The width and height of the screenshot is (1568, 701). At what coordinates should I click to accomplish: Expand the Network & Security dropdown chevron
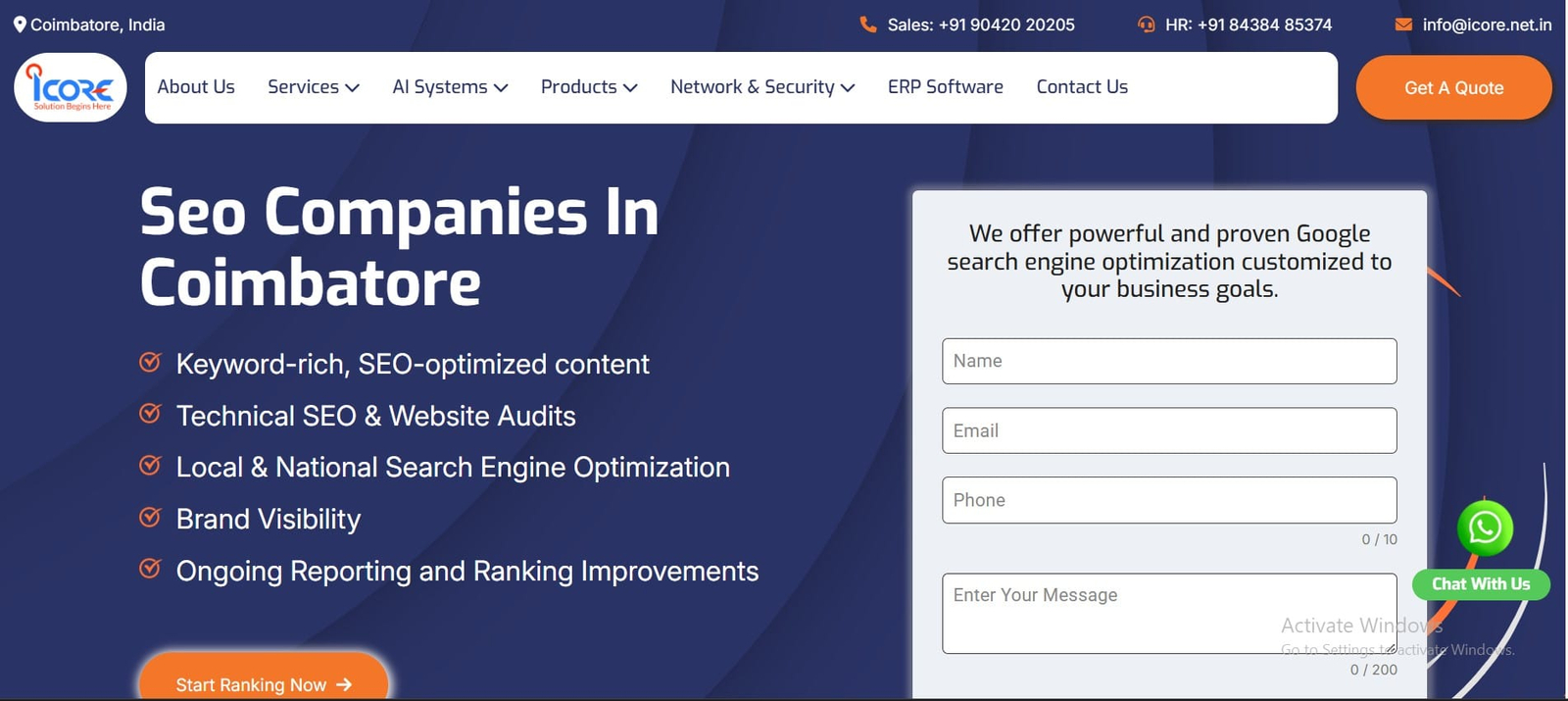tap(848, 88)
